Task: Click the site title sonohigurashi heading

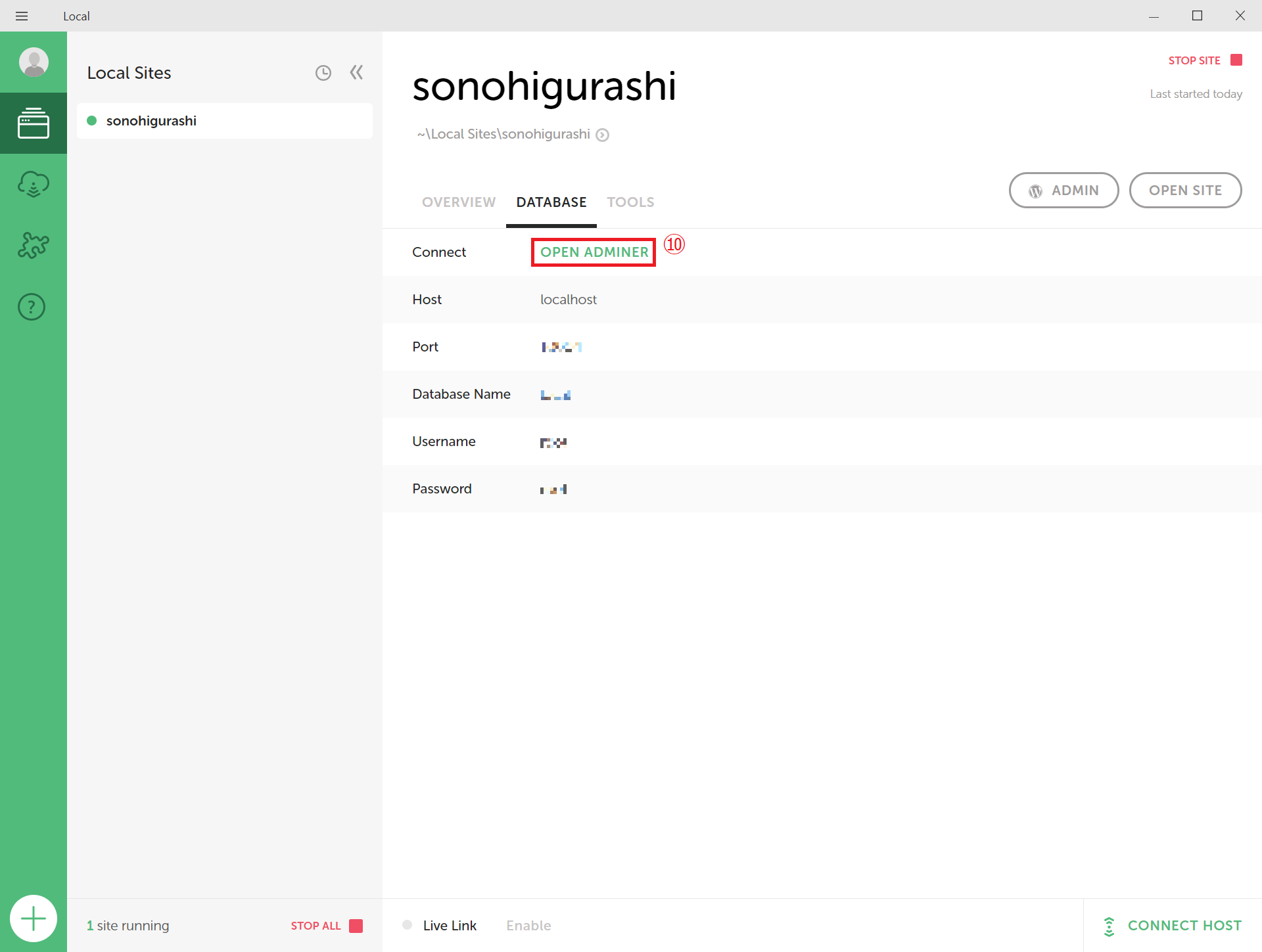Action: tap(544, 86)
